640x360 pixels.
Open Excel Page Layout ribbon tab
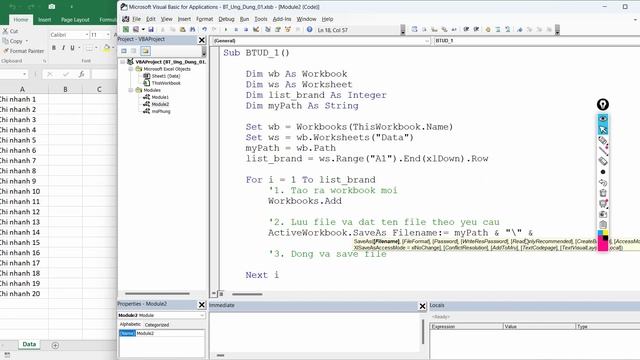tap(75, 20)
